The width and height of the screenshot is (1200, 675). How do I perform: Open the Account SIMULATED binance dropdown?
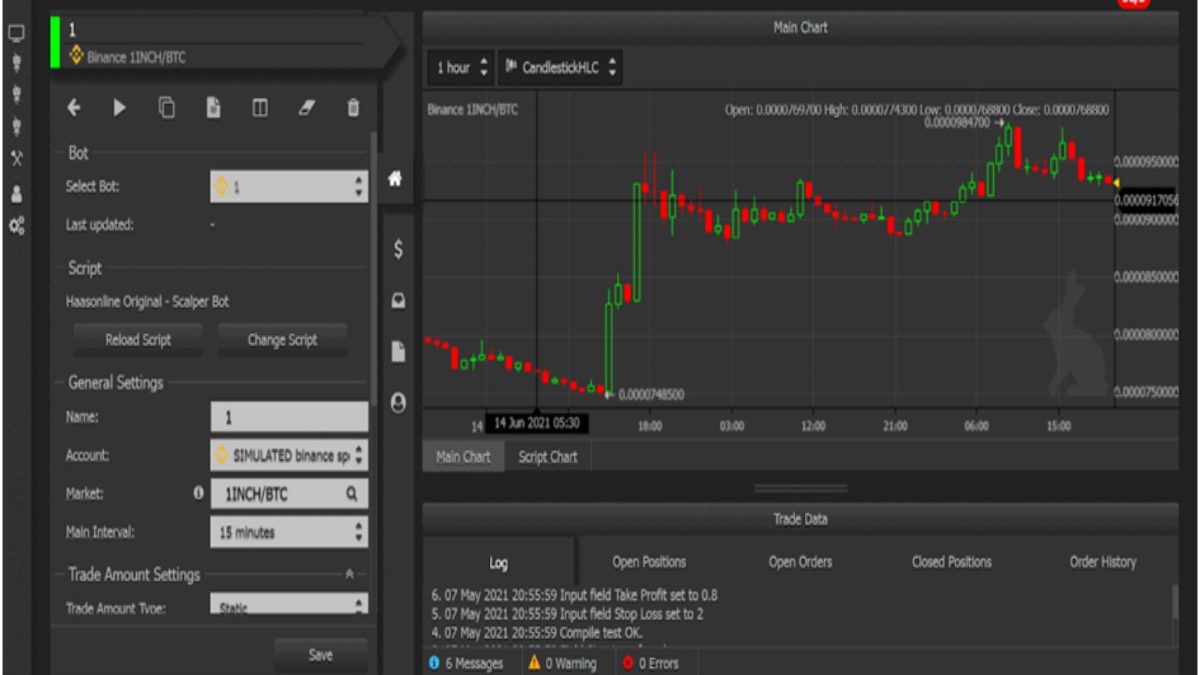click(289, 455)
